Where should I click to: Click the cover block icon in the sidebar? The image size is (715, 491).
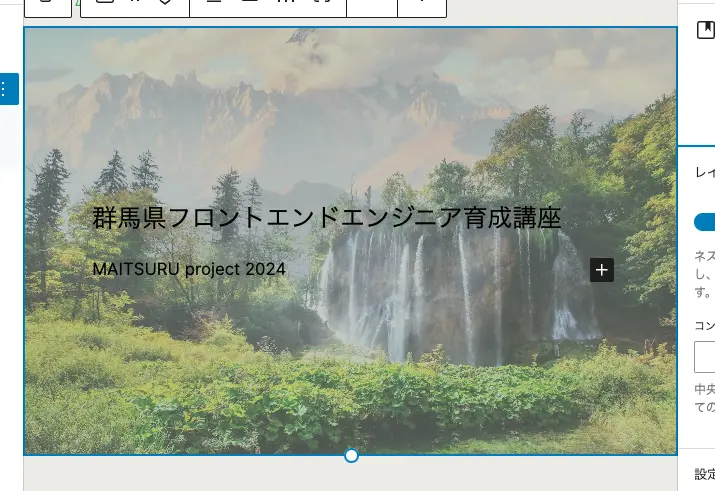tap(704, 31)
